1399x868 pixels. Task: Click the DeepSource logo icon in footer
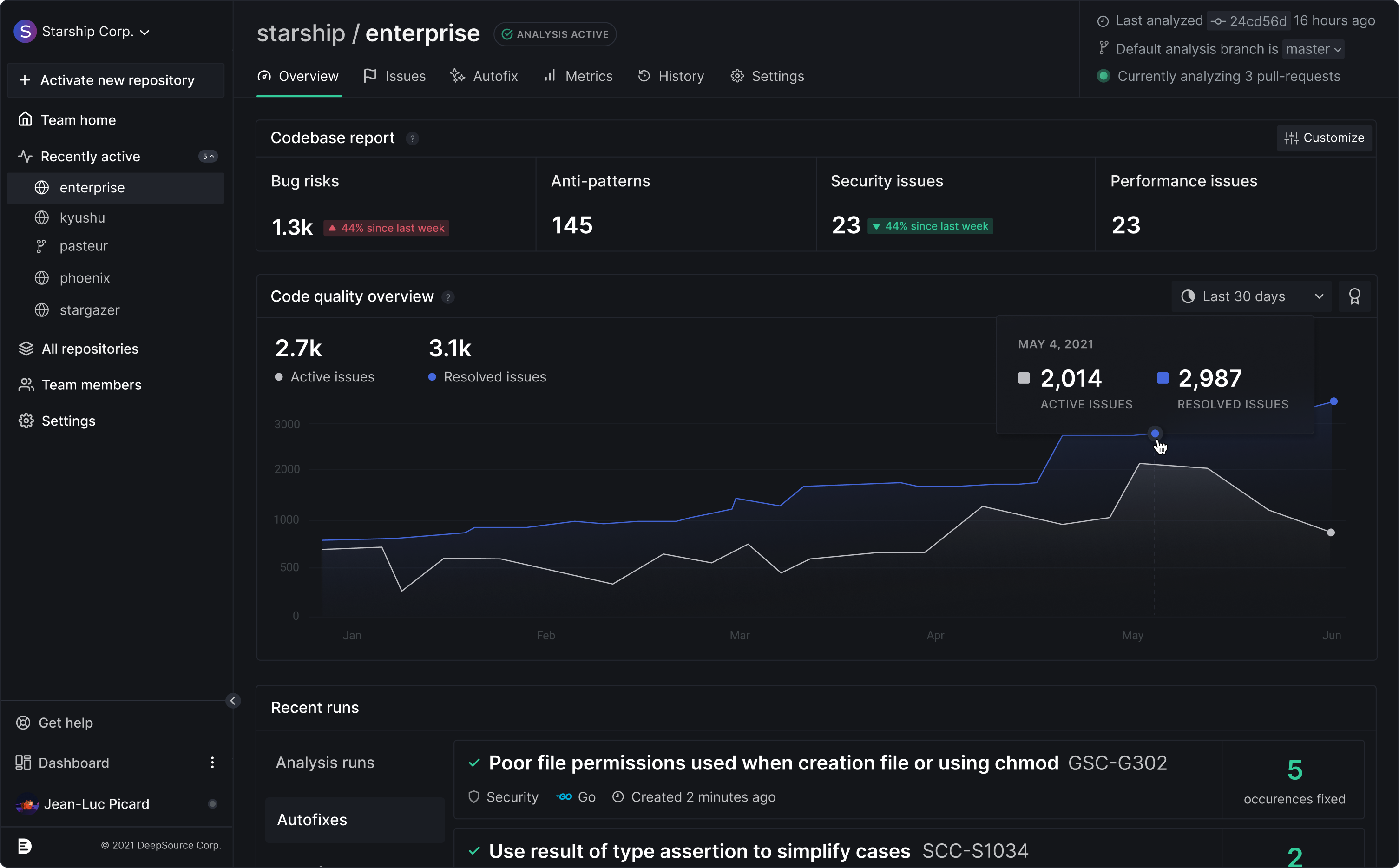25,846
